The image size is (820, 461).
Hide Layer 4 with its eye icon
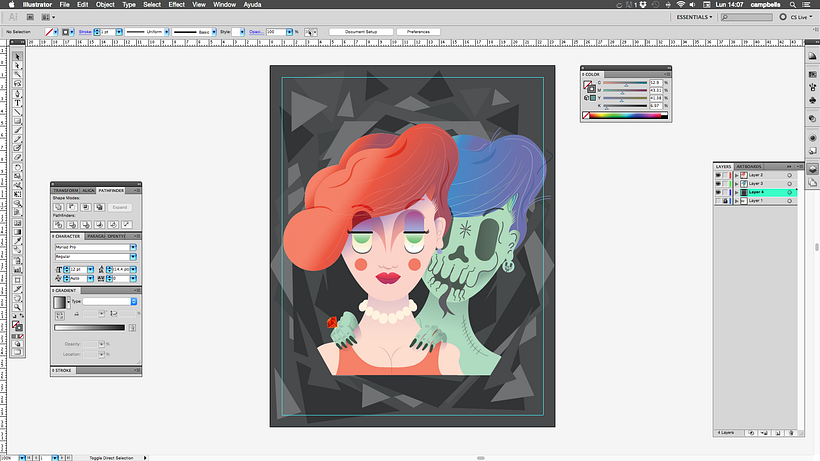tap(718, 192)
